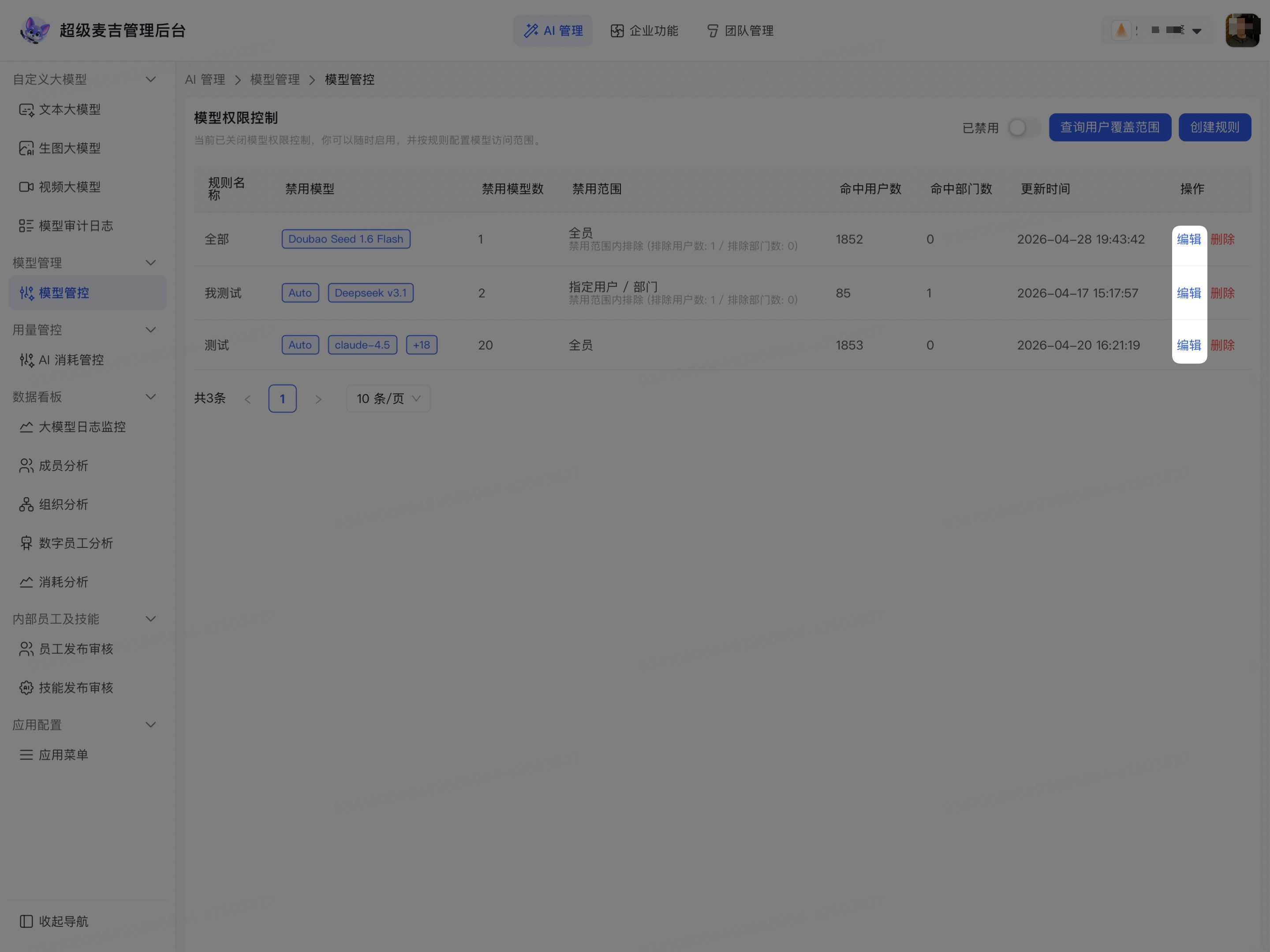This screenshot has width=1270, height=952.
Task: Click the 1853 hit user count
Action: (849, 346)
